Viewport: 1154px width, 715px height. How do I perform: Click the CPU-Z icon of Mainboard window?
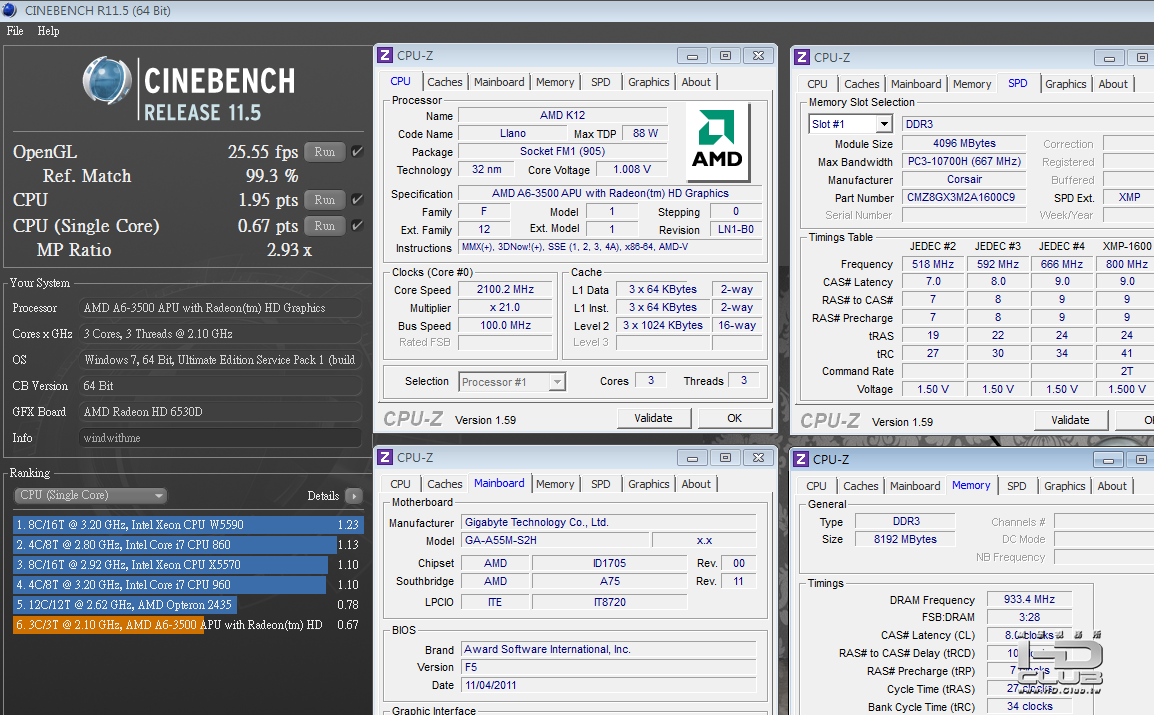pyautogui.click(x=385, y=458)
